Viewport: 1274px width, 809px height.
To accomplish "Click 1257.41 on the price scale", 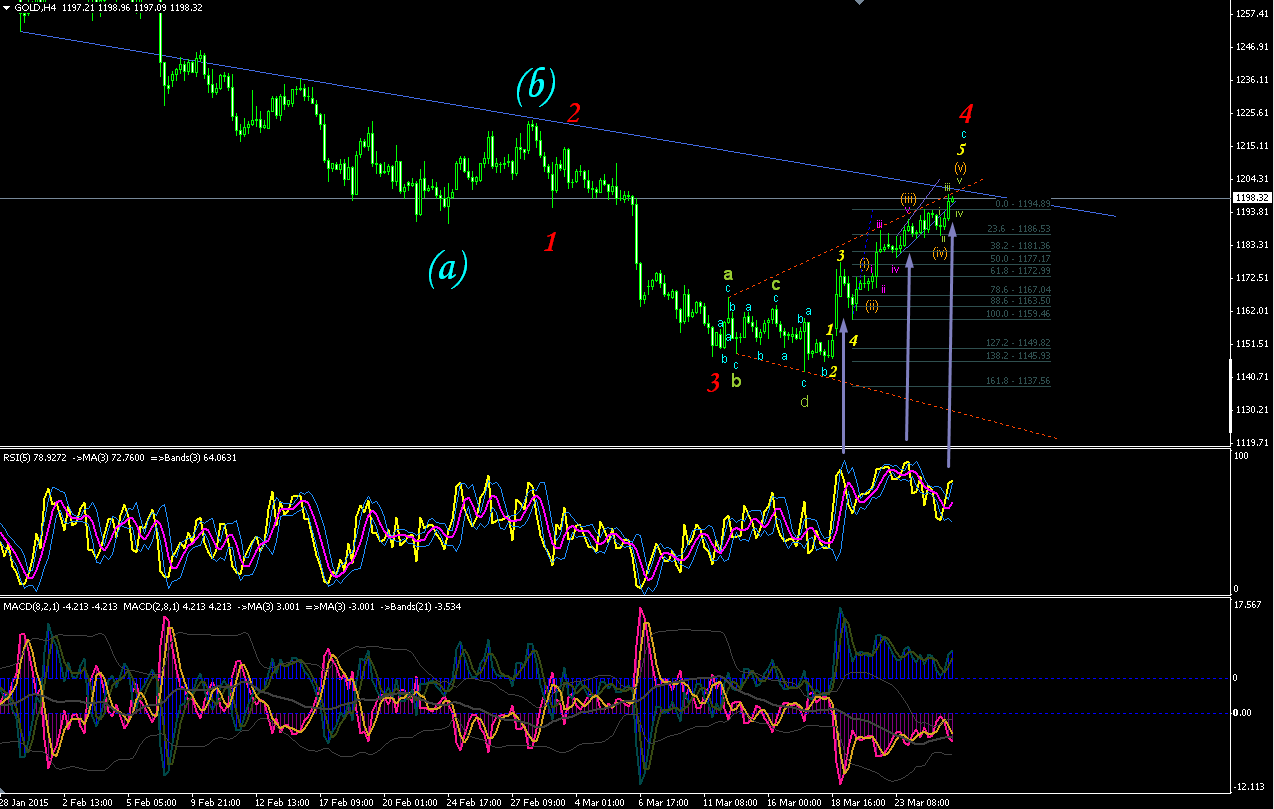I will [1251, 14].
